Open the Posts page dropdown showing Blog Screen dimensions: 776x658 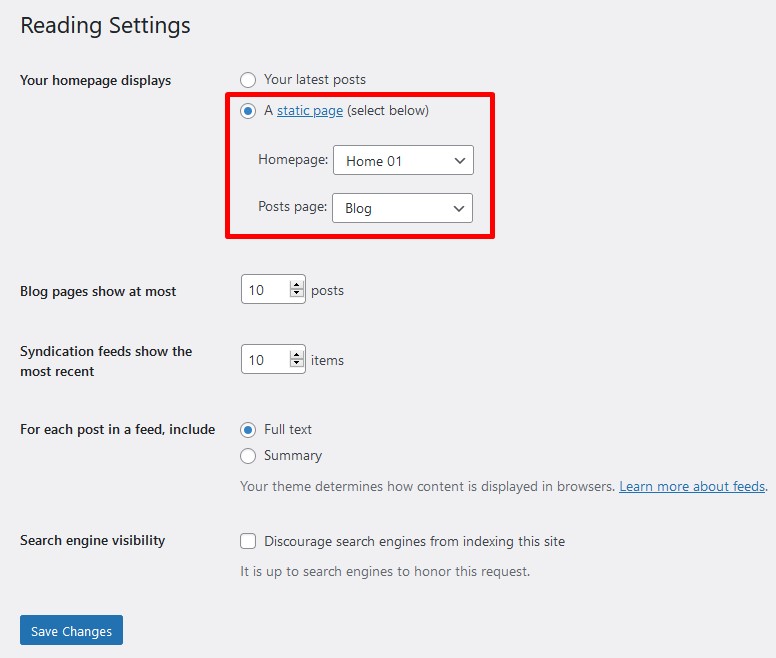click(403, 208)
